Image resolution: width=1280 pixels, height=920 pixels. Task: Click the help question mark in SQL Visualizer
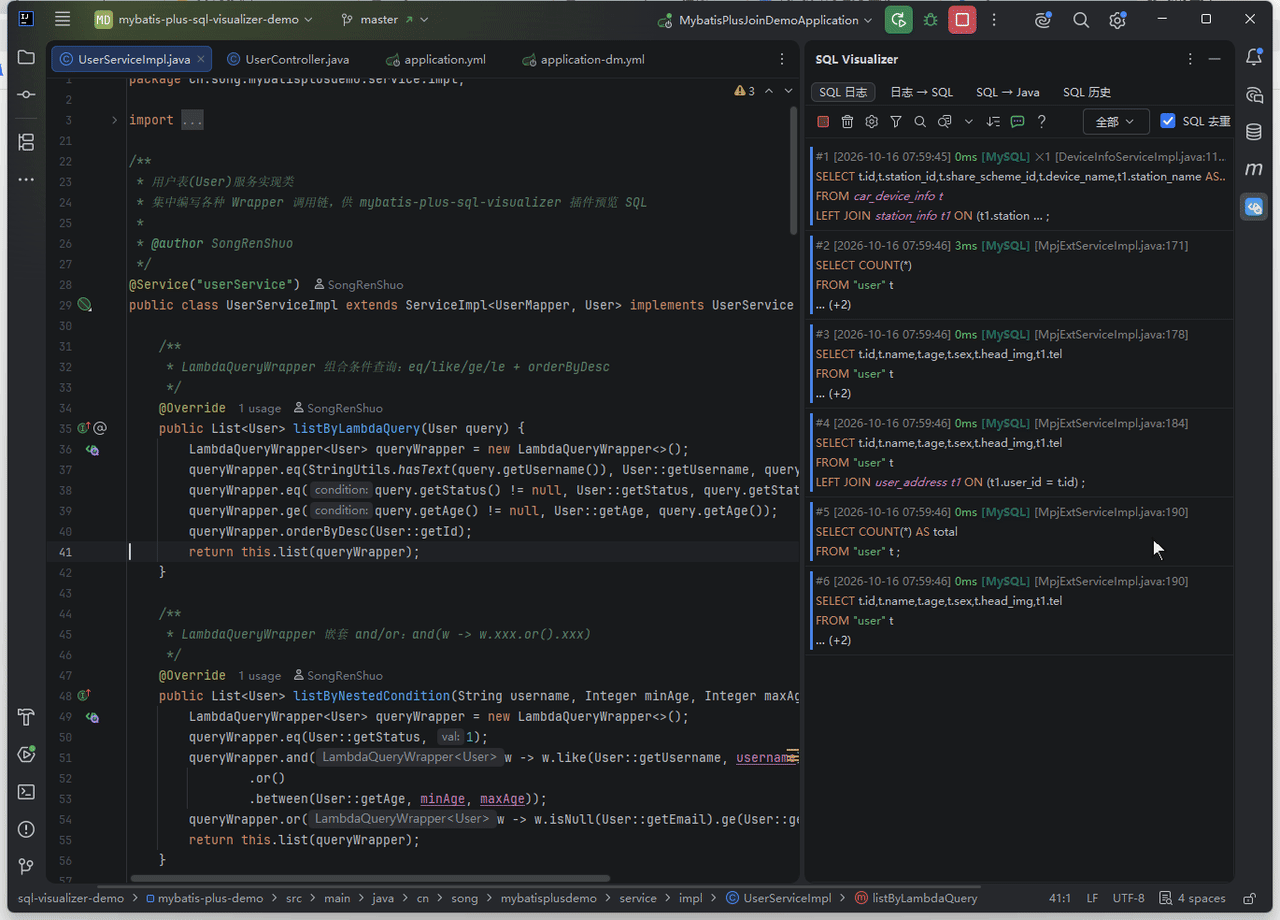pos(1042,122)
